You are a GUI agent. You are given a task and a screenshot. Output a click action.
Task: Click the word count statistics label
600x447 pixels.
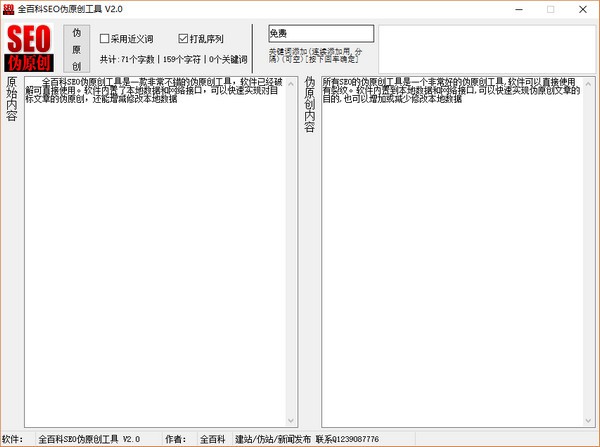tap(173, 59)
